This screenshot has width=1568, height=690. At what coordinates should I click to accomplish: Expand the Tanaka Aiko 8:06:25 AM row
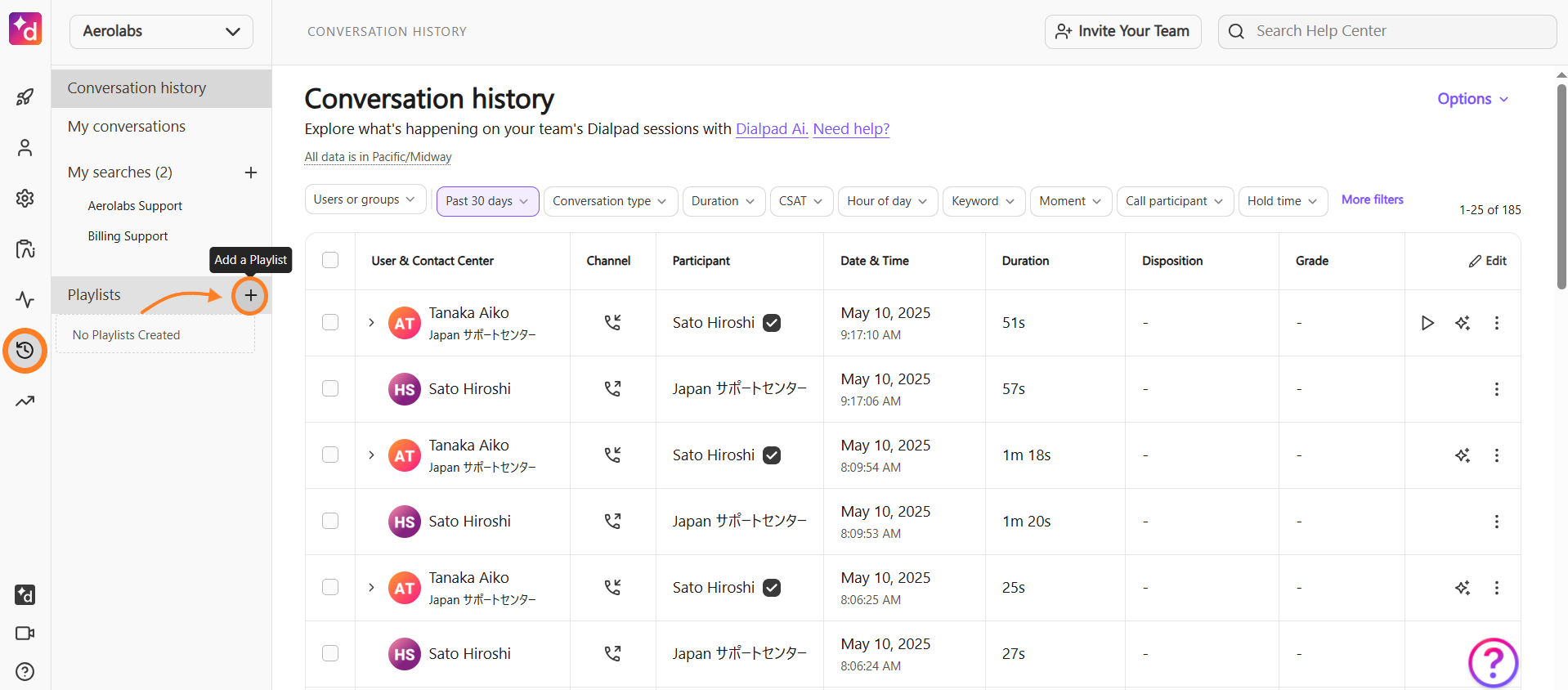click(x=371, y=588)
